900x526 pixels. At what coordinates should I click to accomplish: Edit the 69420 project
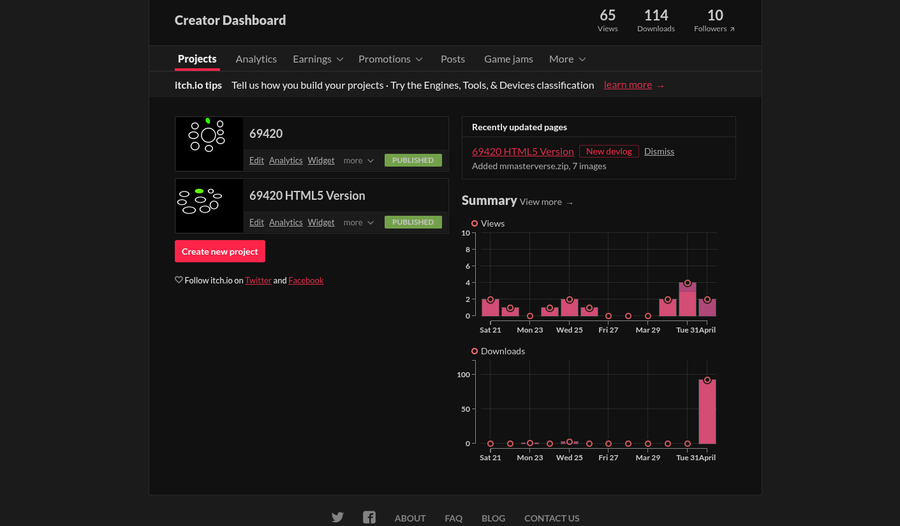tap(257, 161)
